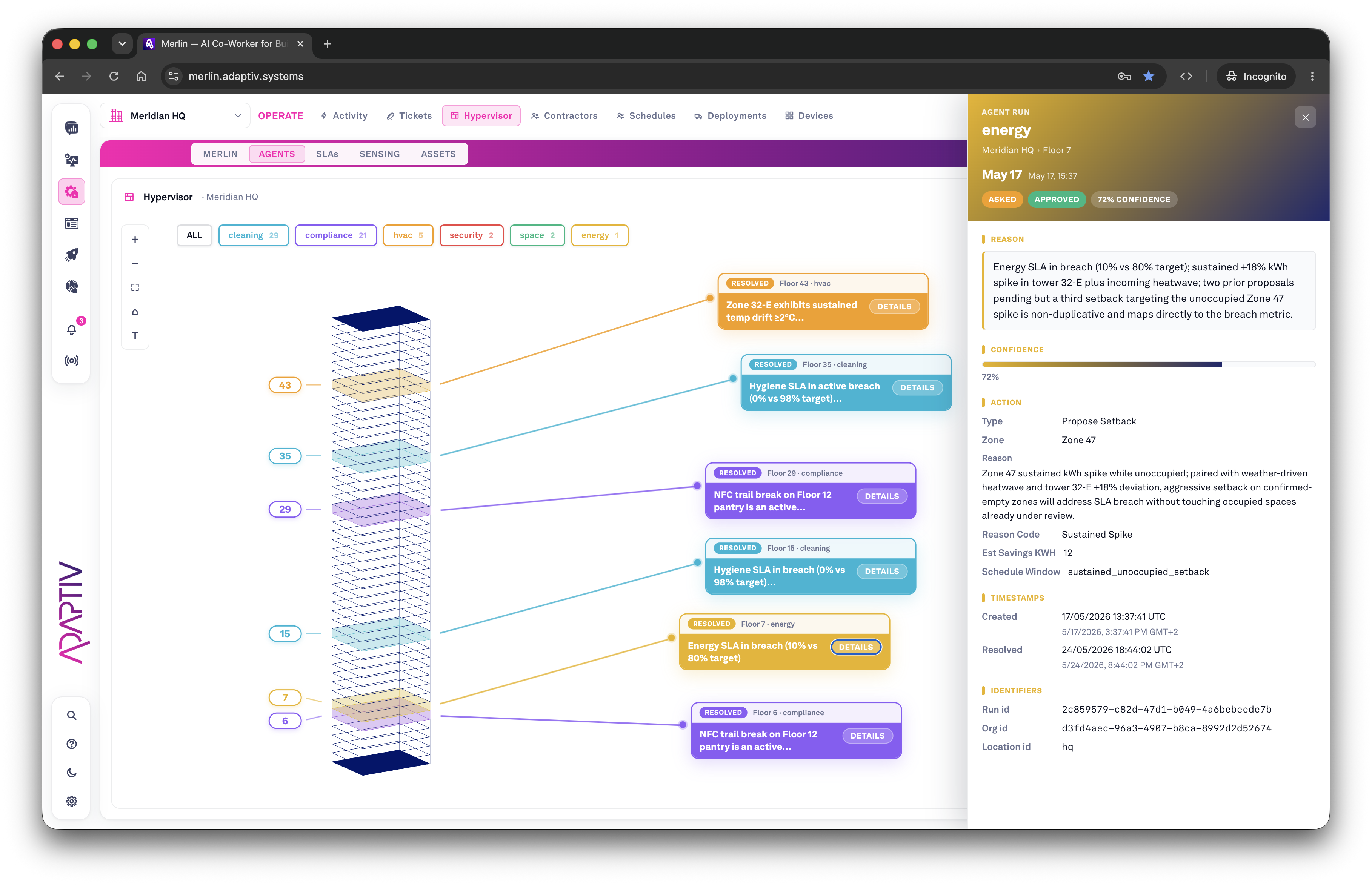Select floor 29 marker on tower

pyautogui.click(x=285, y=509)
